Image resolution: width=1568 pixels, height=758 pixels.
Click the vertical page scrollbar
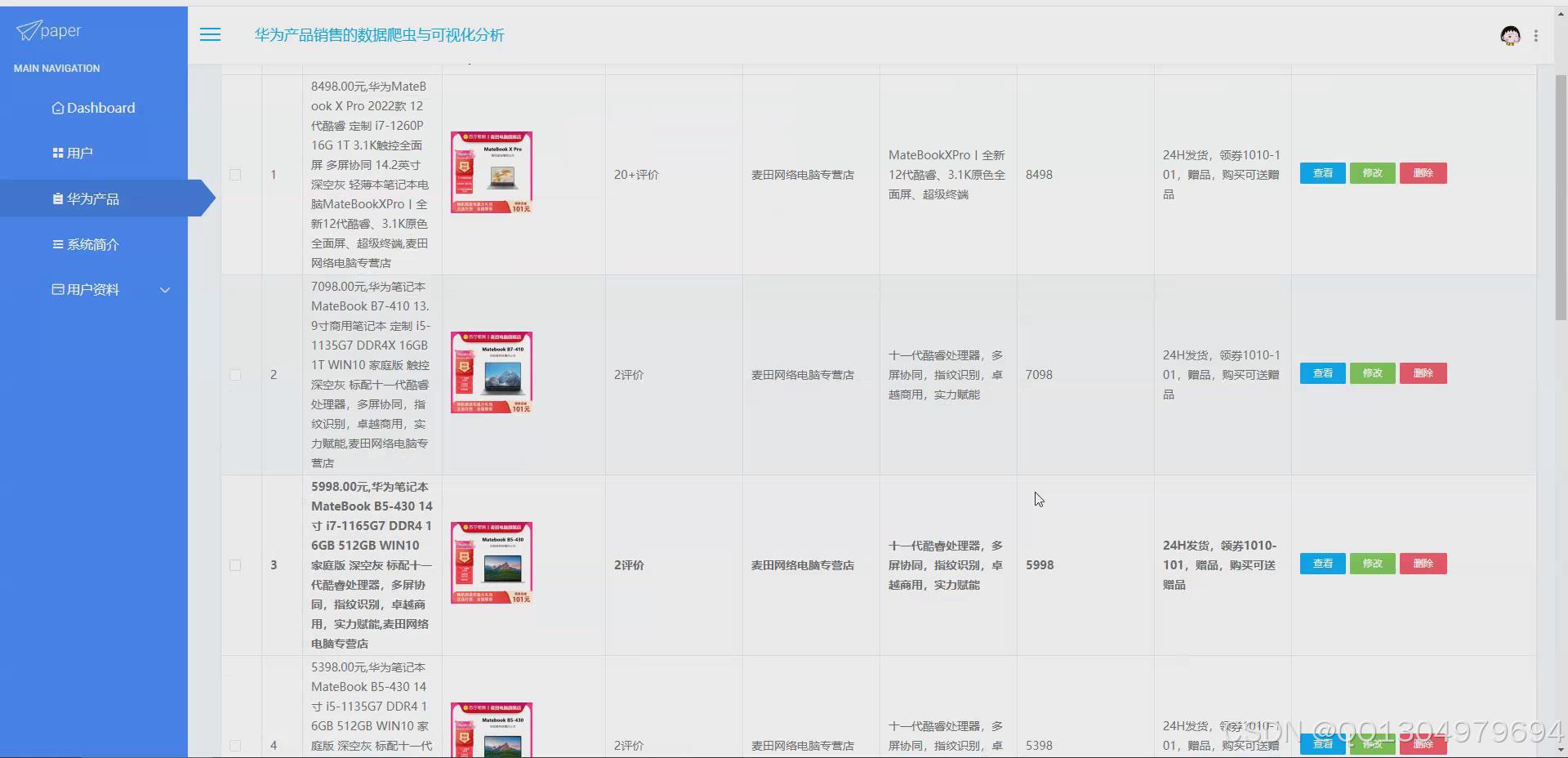pos(1560,198)
